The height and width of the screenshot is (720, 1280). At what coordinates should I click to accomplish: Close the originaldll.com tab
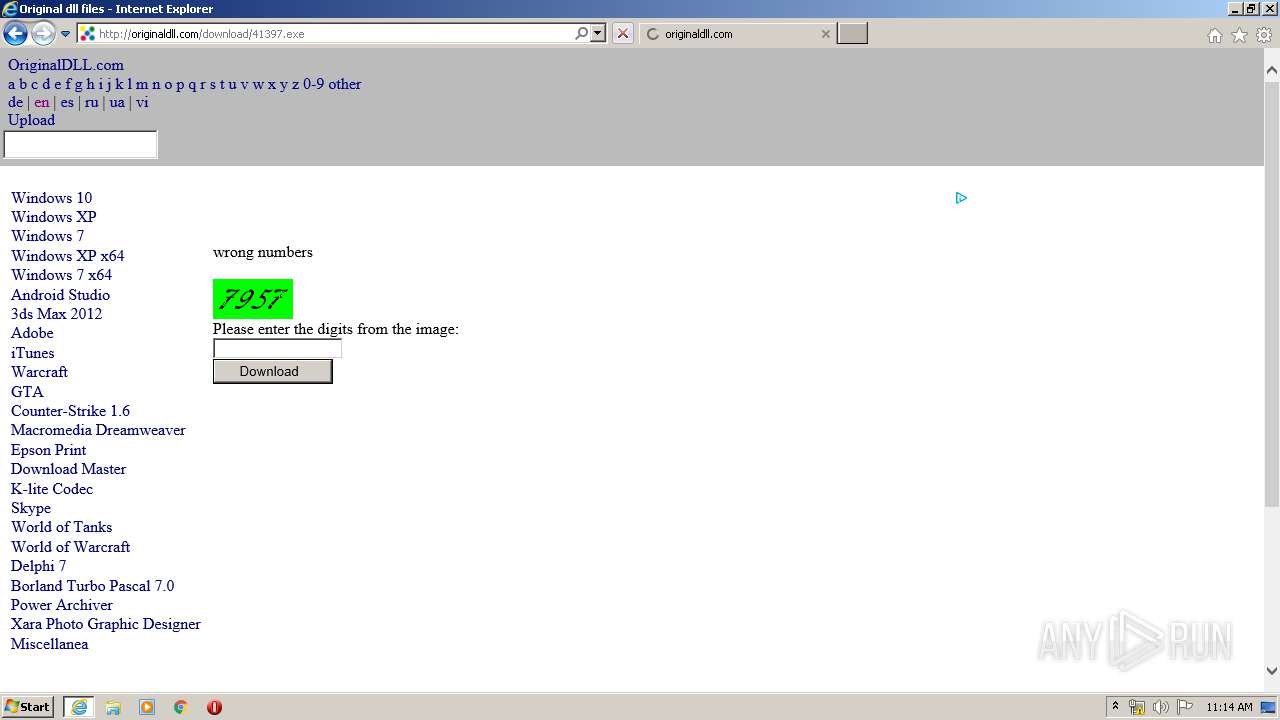(825, 34)
